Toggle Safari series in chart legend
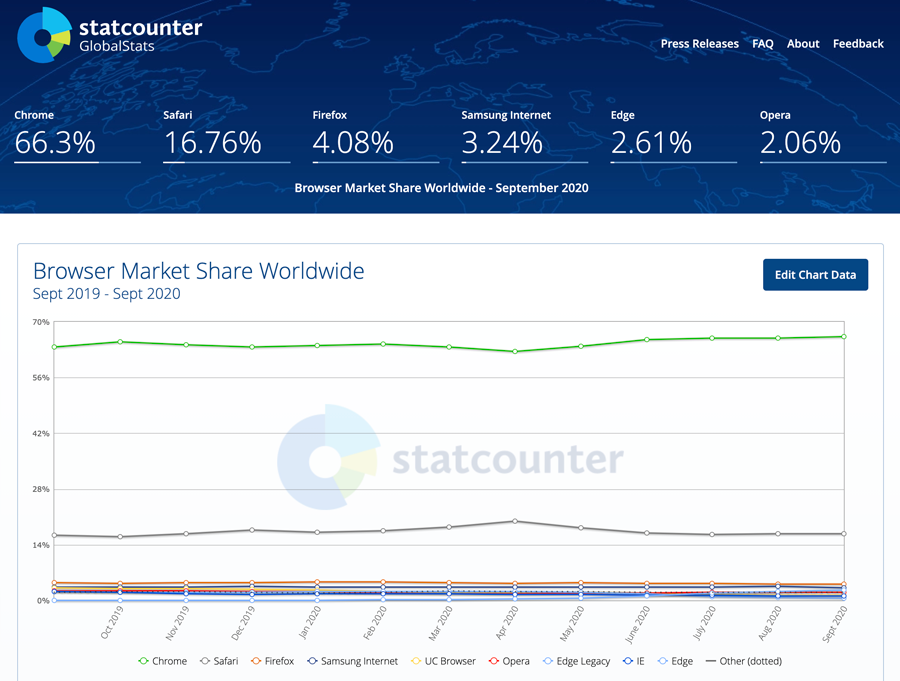Screen dimensions: 900x681 pyautogui.click(x=219, y=661)
